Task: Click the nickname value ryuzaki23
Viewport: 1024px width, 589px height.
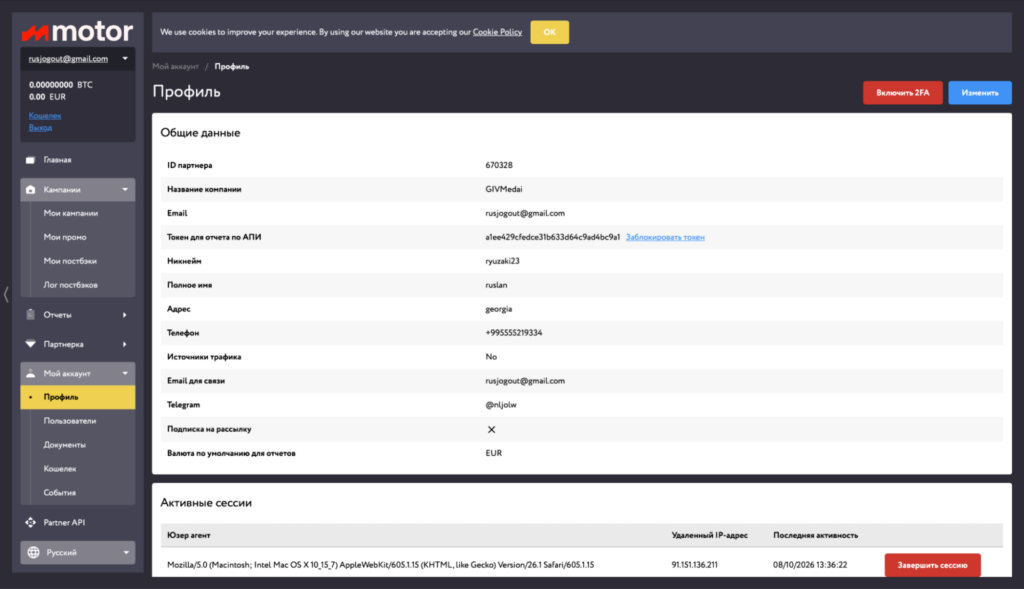Action: click(502, 261)
